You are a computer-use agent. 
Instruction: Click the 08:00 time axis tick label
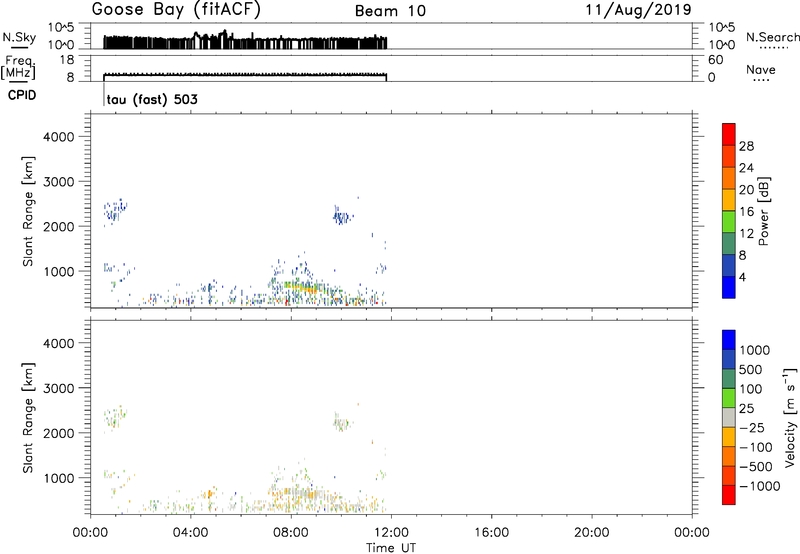(x=291, y=532)
